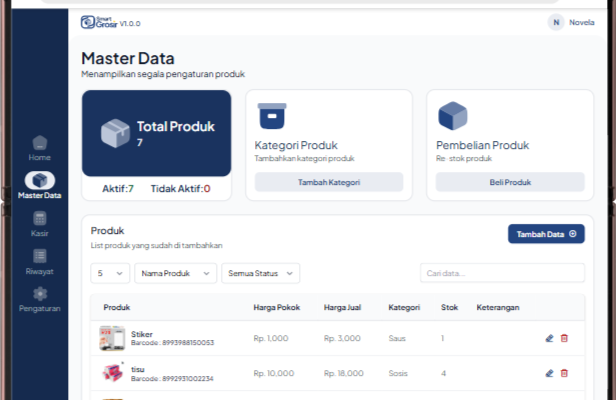This screenshot has height=400, width=616.
Task: Select the Master Data box icon
Action: (40, 180)
